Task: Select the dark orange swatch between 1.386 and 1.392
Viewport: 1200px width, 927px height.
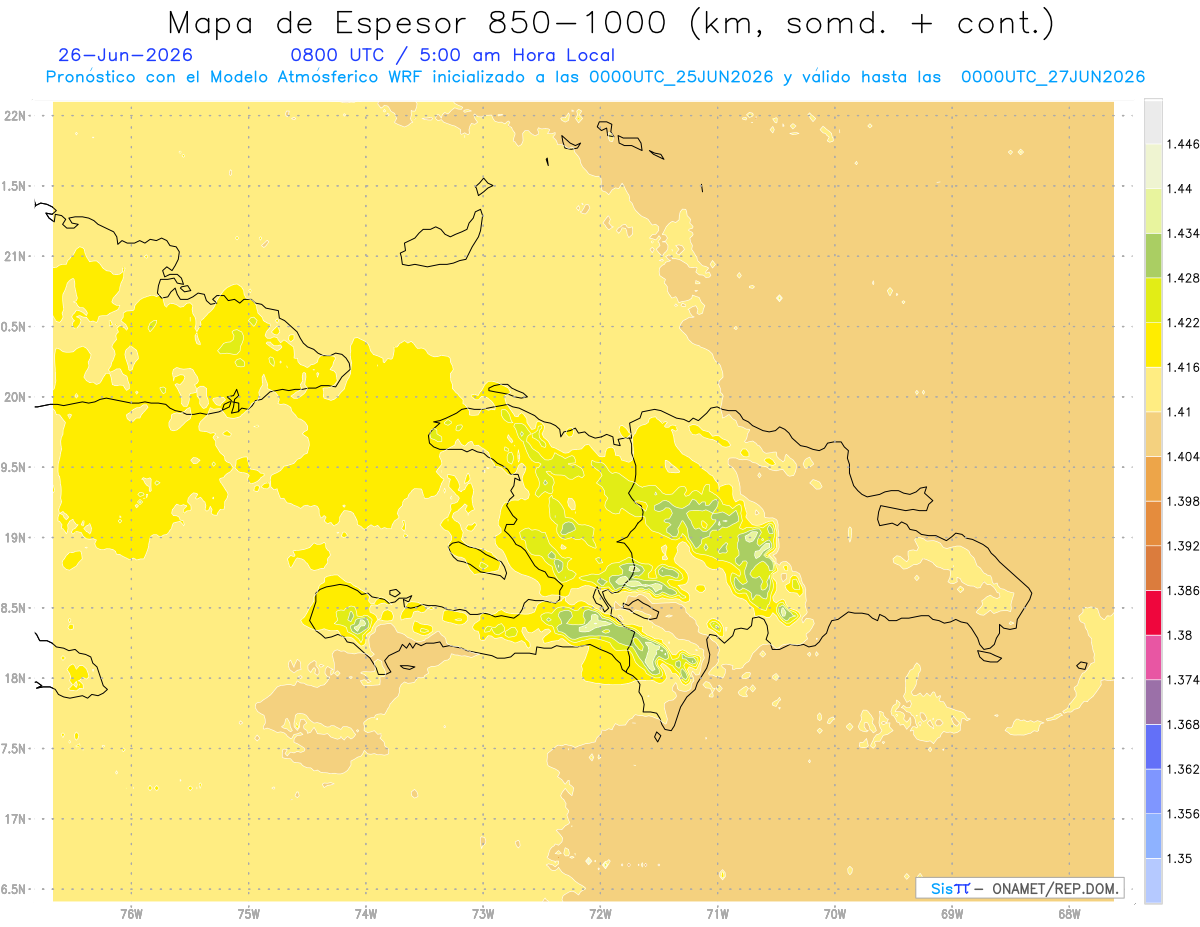Action: (1153, 568)
